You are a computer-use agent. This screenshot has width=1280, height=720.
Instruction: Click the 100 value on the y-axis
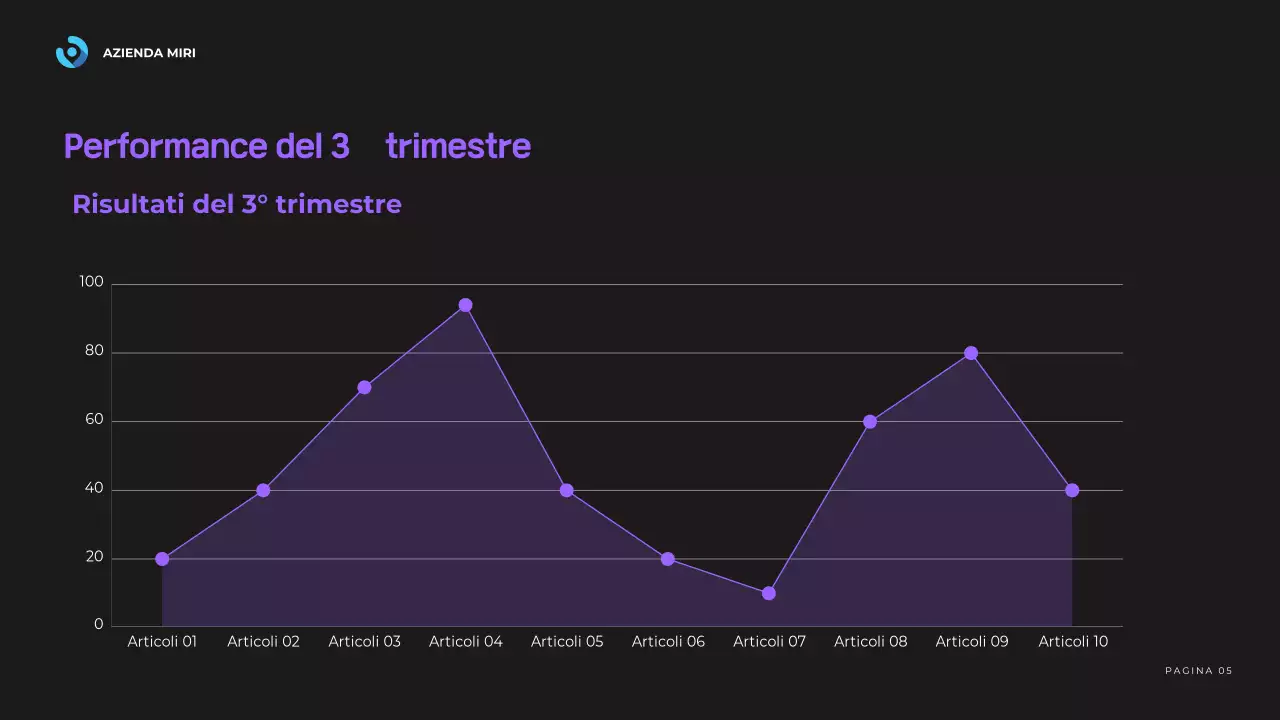tap(91, 283)
